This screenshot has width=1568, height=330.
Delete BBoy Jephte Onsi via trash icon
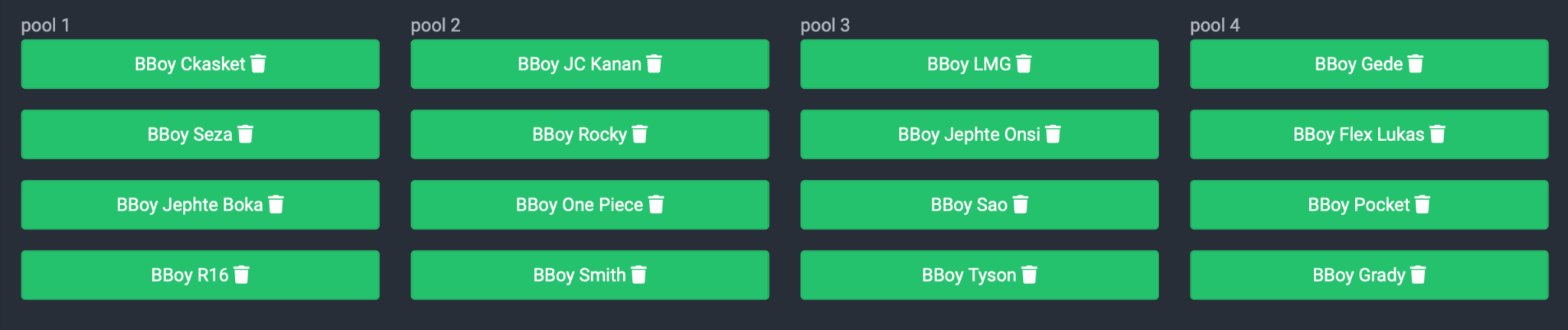[x=1053, y=134]
